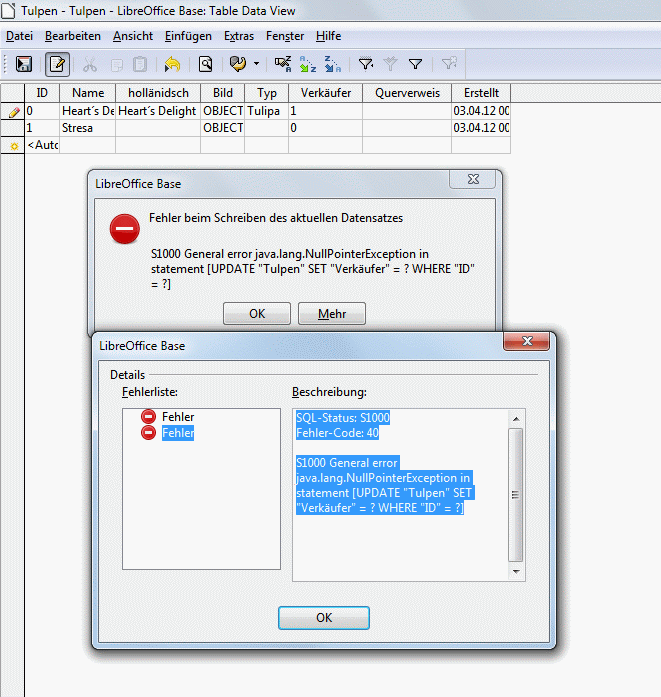Image resolution: width=661 pixels, height=697 pixels.
Task: Open the Datei menu
Action: click(x=19, y=36)
